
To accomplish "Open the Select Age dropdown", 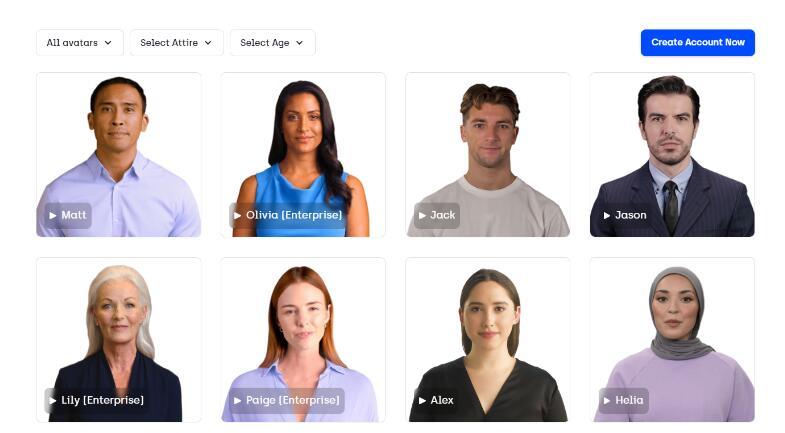I will (x=272, y=43).
